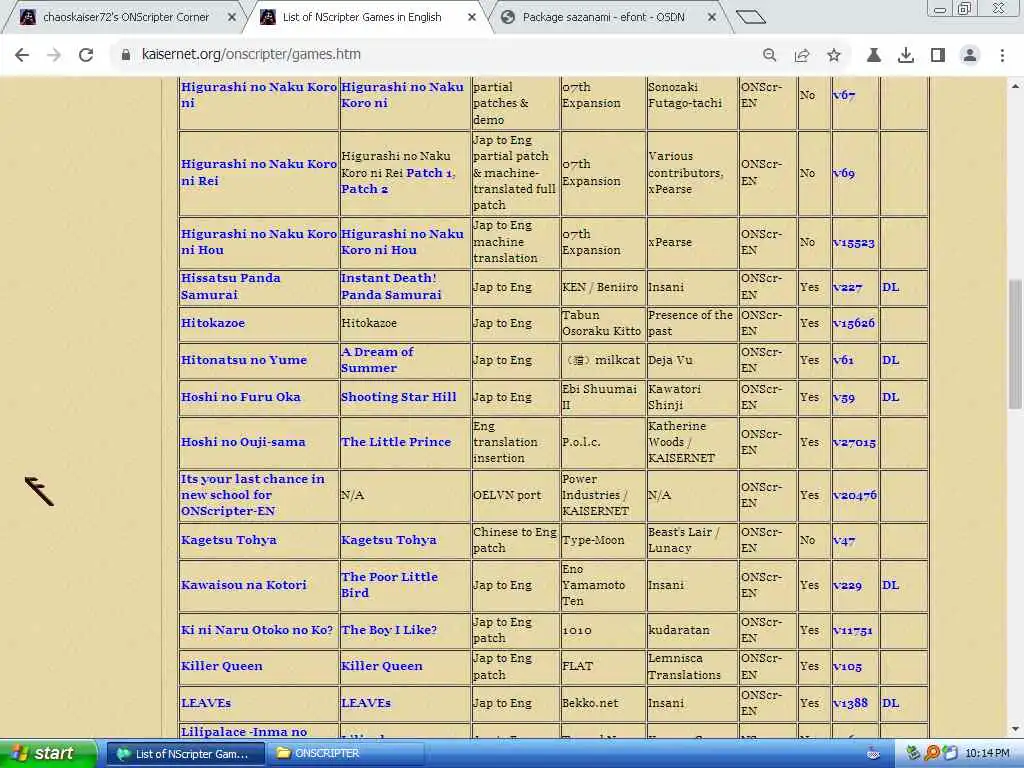Click the orange magnifier tray icon
The image size is (1024, 768).
[x=932, y=754]
